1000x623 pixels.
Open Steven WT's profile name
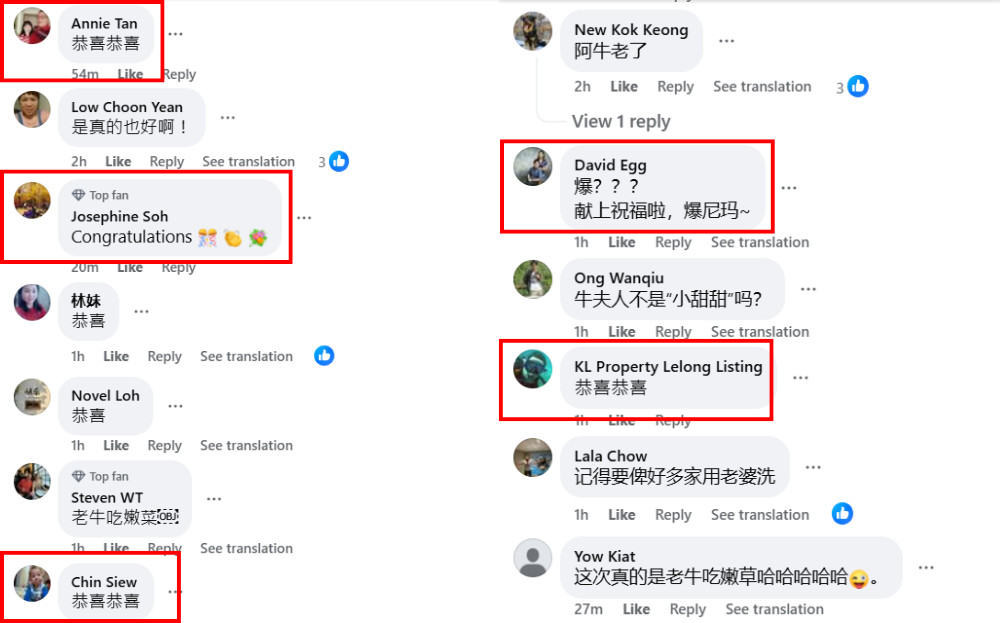pyautogui.click(x=107, y=497)
